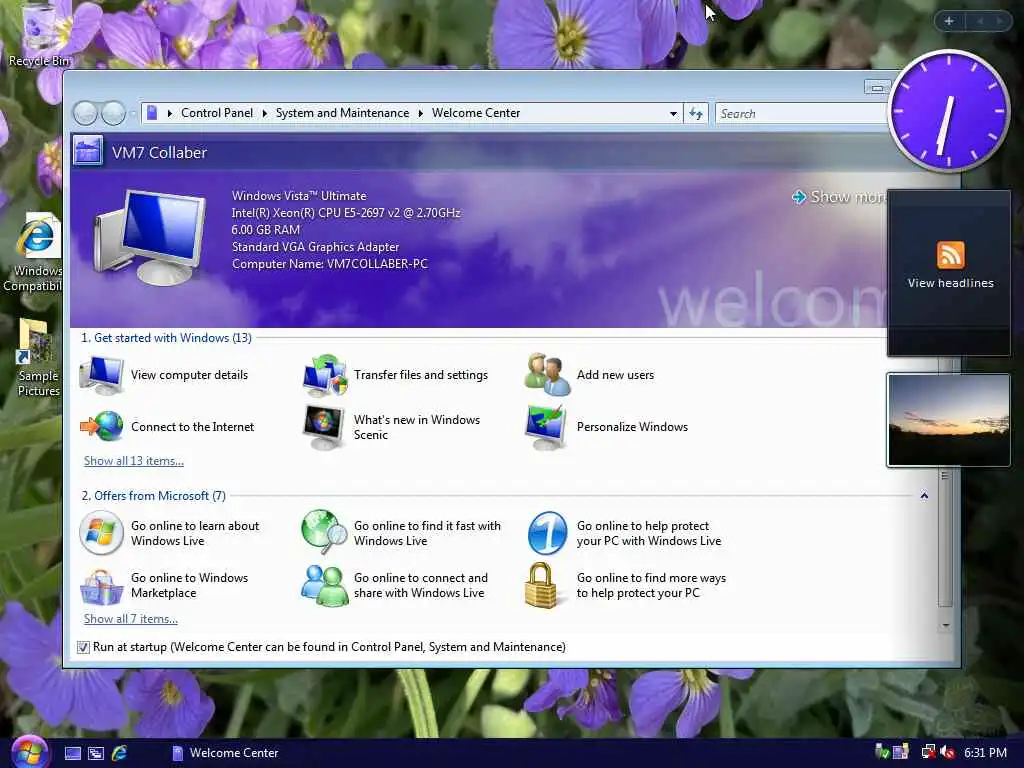Click the sidebar next gadgets page arrow

coord(1000,22)
